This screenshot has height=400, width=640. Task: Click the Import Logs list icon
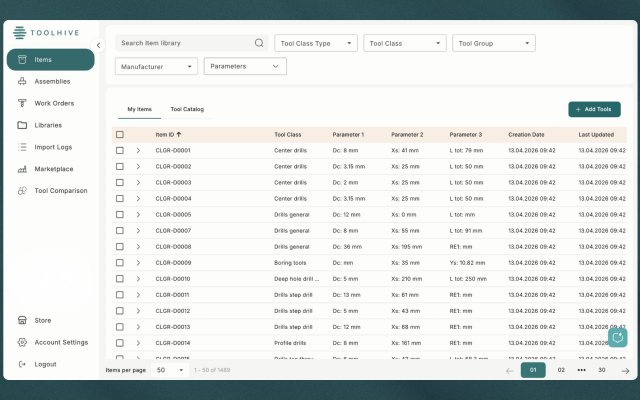pyautogui.click(x=22, y=147)
